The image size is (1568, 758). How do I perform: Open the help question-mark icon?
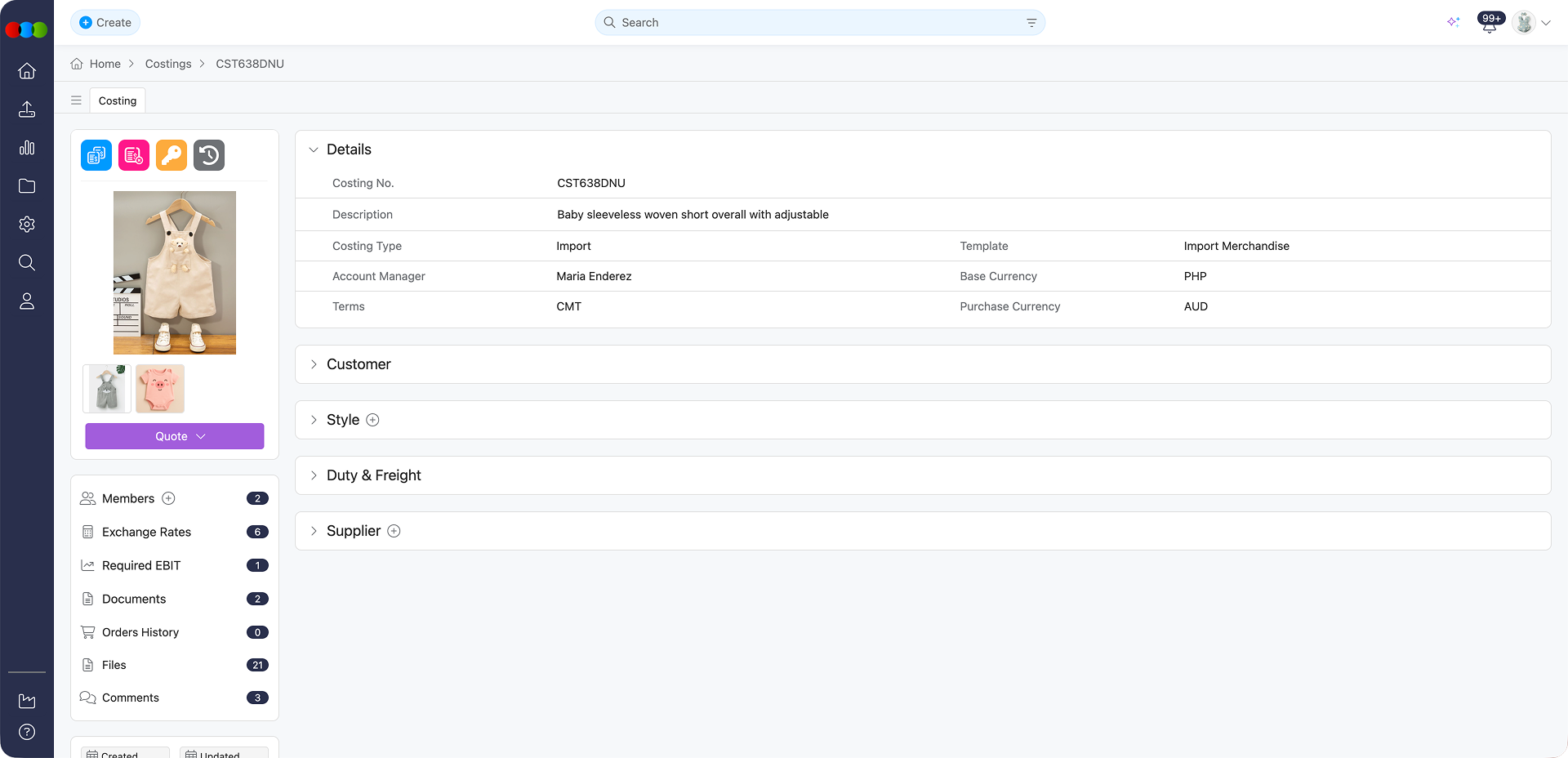pos(27,732)
